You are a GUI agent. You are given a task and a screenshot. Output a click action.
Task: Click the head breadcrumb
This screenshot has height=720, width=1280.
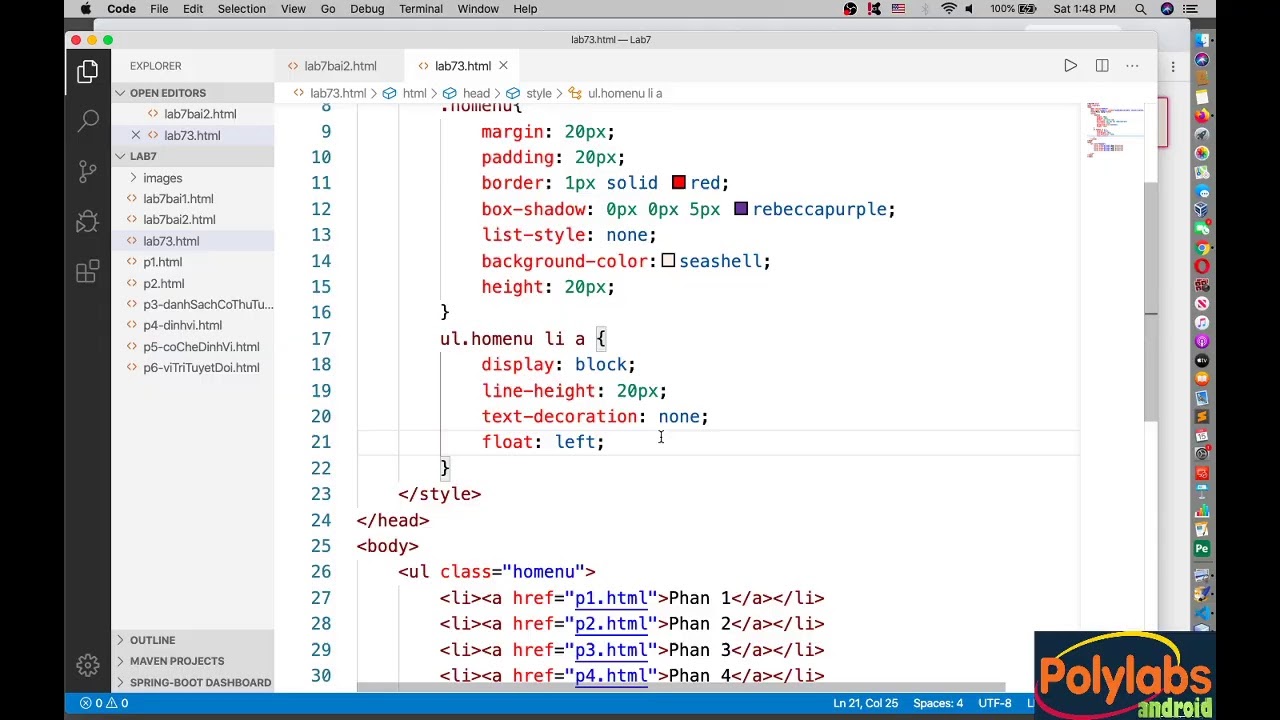click(x=476, y=93)
